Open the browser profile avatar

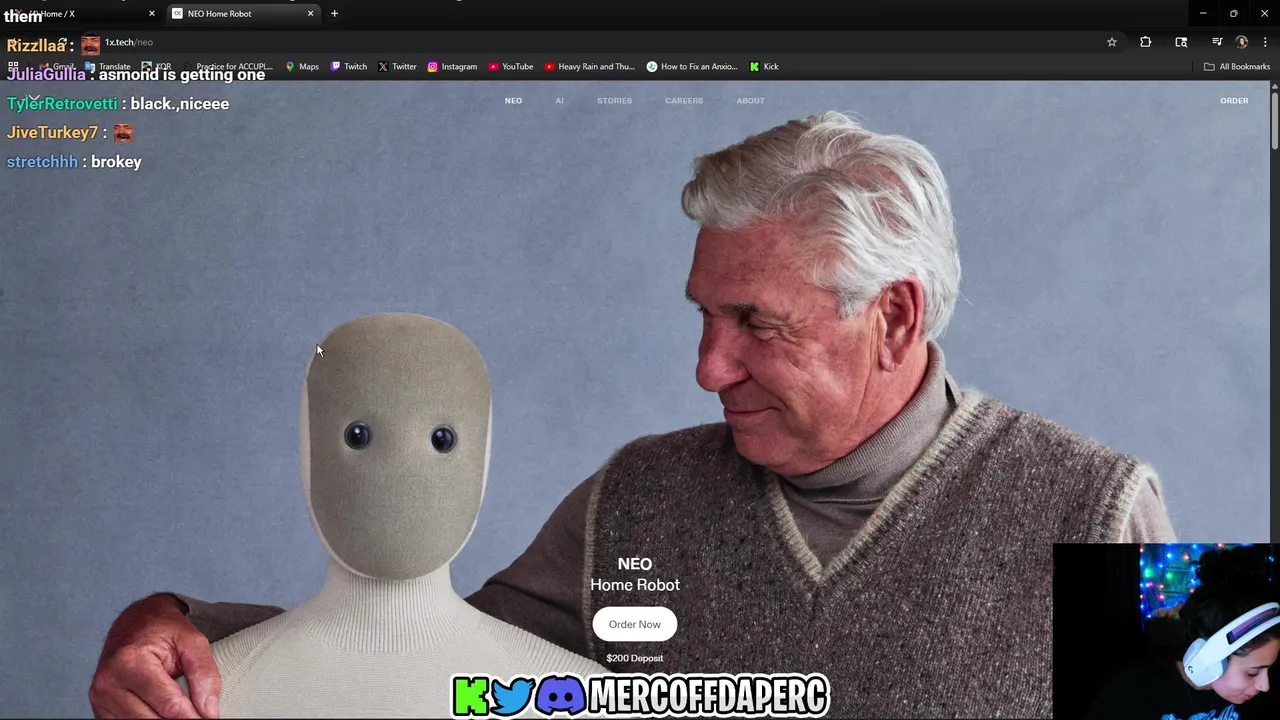click(1242, 42)
